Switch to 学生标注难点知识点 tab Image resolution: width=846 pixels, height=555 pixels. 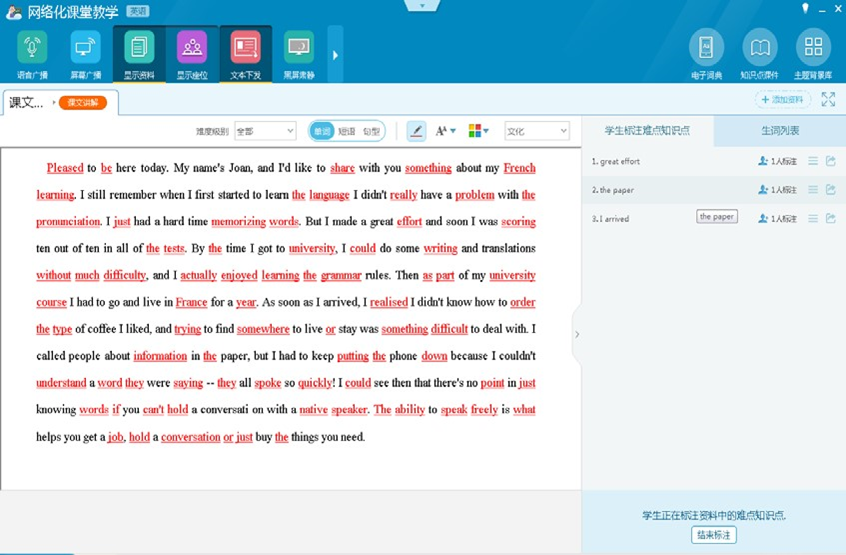point(647,131)
